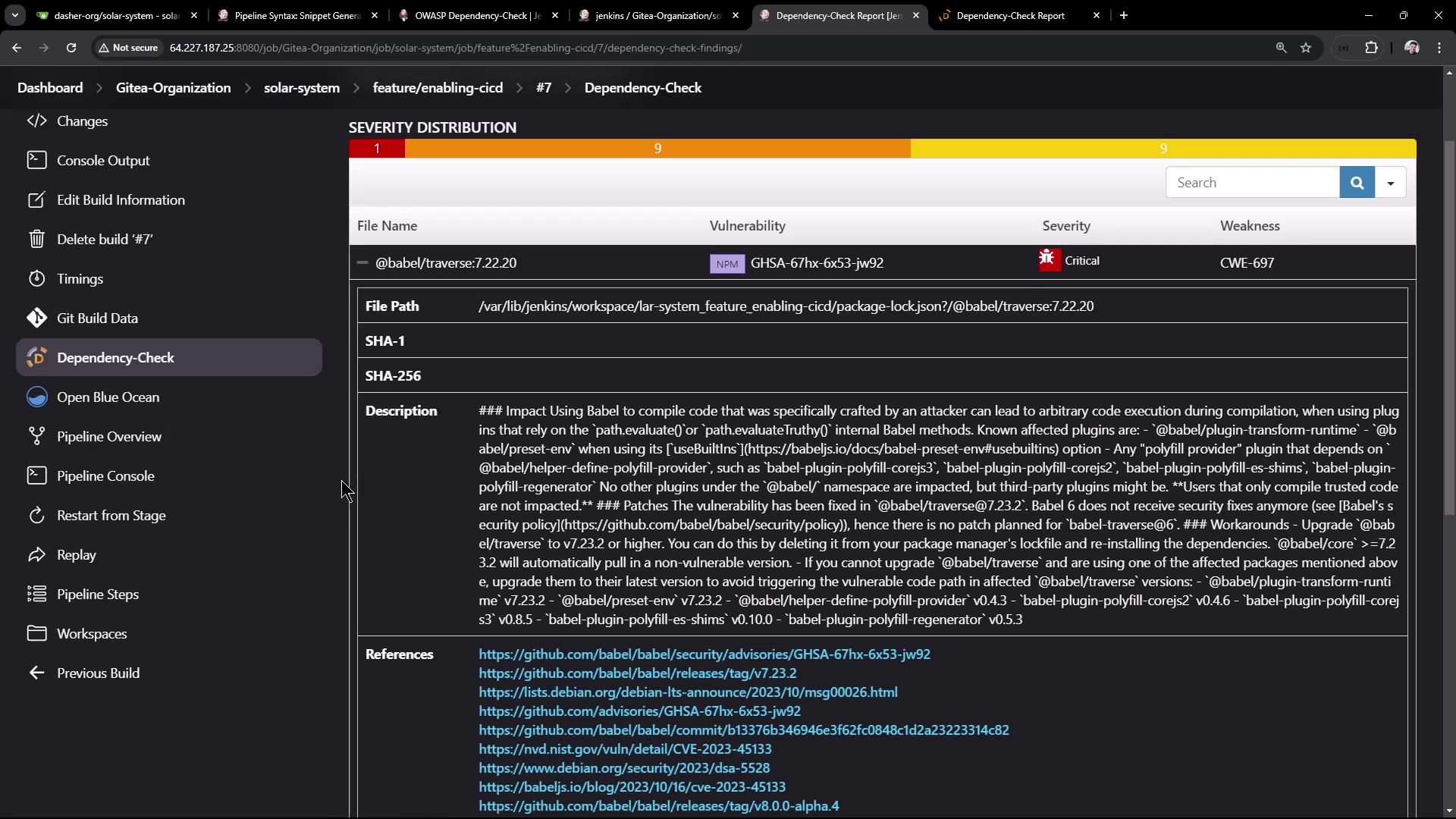Screen dimensions: 1456x819
Task: Bookmark this page with star icon
Action: click(1305, 48)
